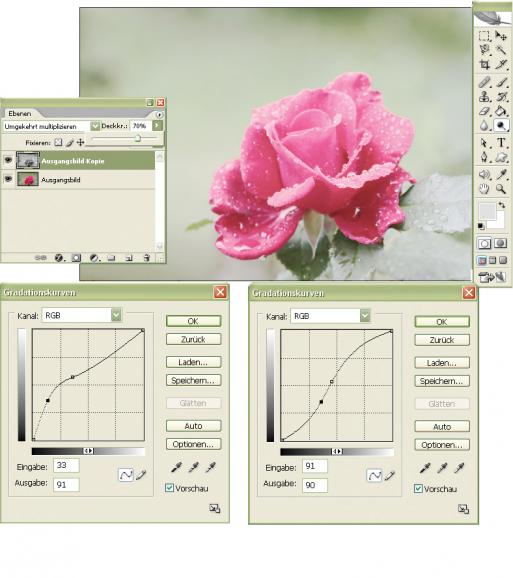Select the Healing Brush tool

[x=484, y=82]
